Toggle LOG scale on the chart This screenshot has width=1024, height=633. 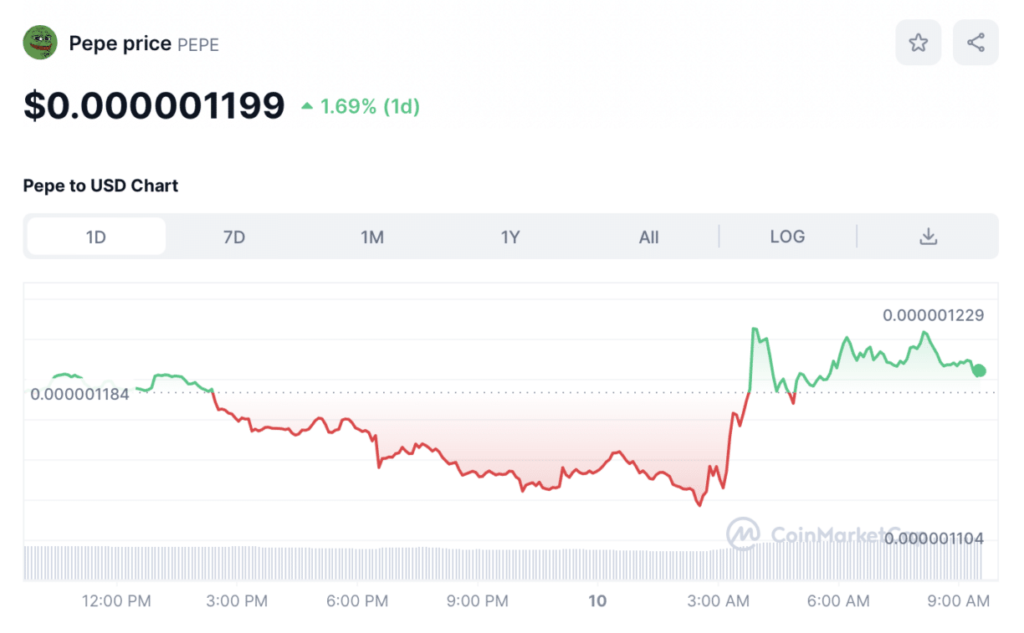tap(787, 237)
